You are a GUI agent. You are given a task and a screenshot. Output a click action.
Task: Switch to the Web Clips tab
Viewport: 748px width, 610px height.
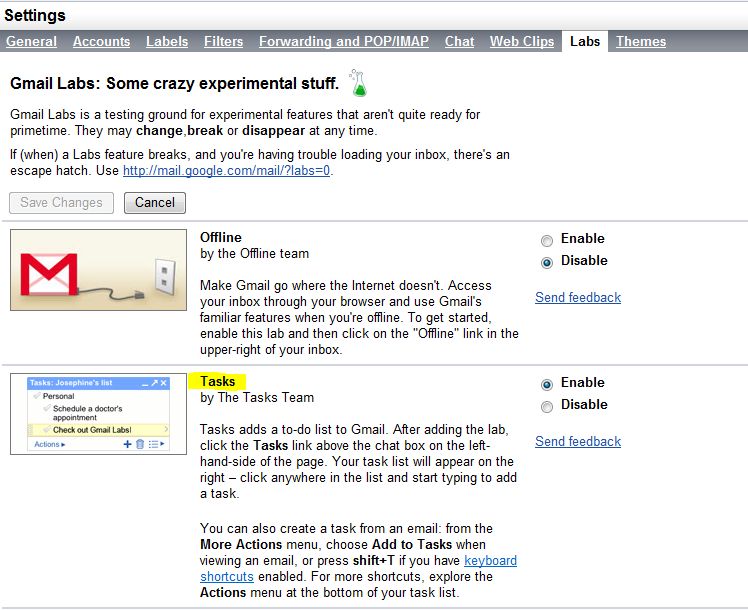click(x=522, y=41)
